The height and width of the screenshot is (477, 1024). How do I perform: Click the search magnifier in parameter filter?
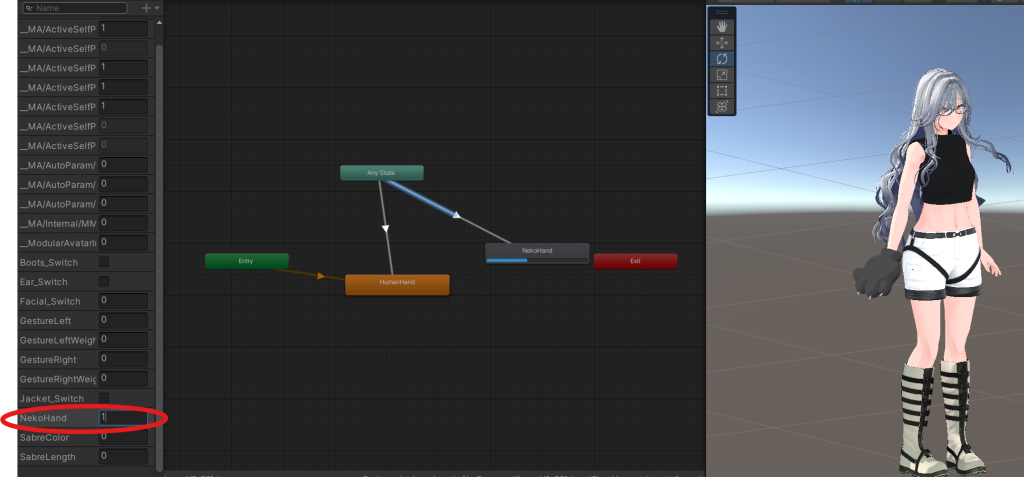[27, 8]
